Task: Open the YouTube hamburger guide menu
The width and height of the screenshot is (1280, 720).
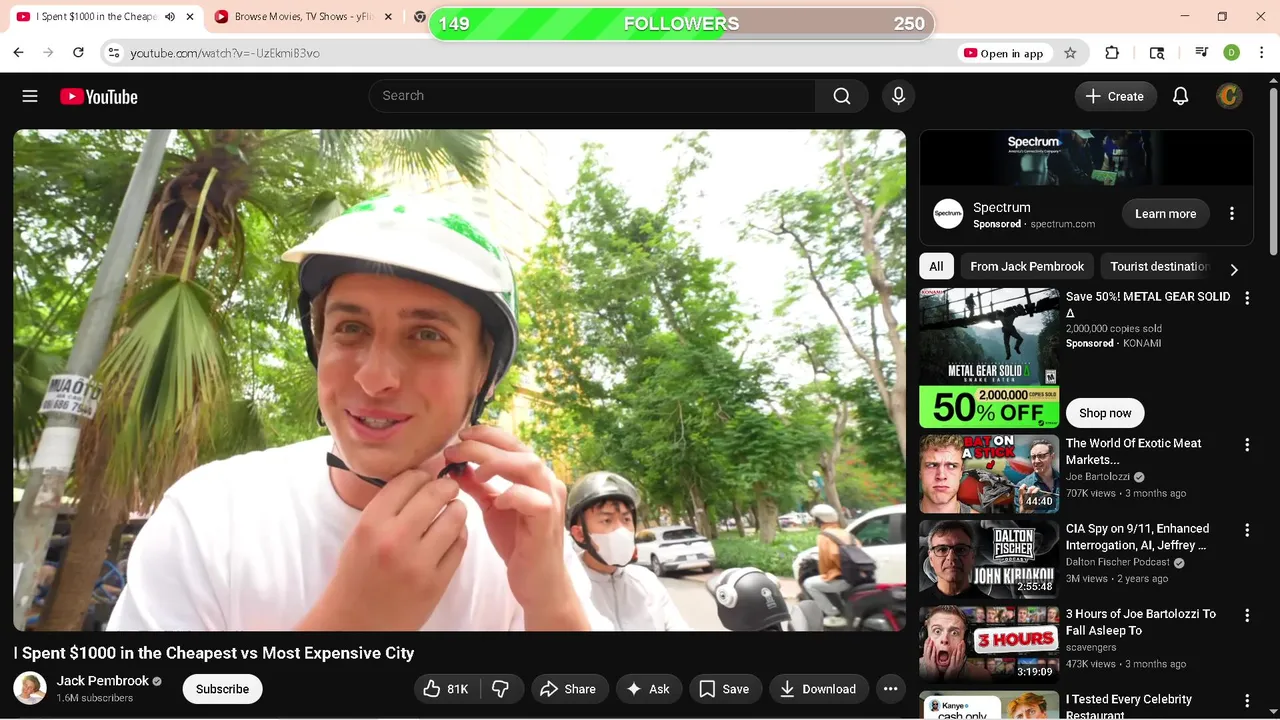Action: pos(30,96)
